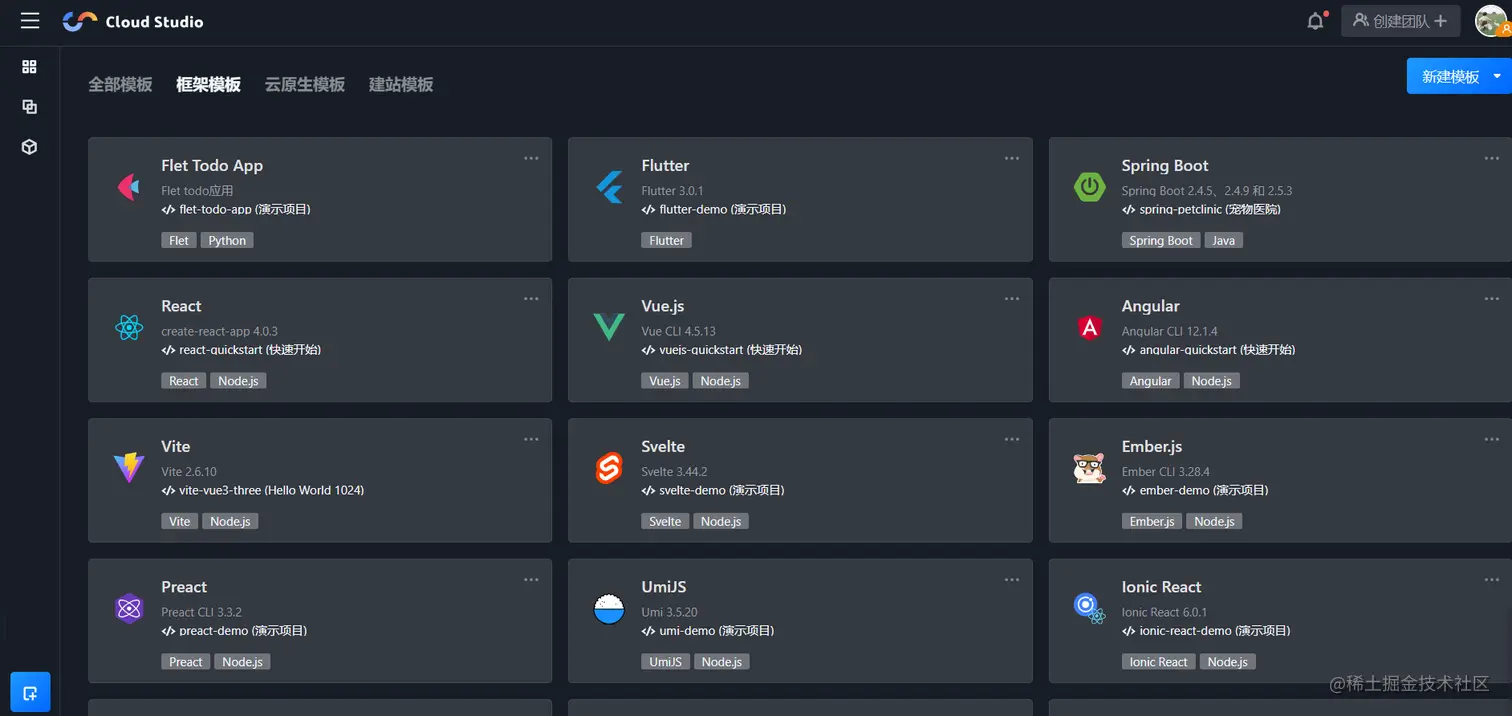Click the React atom logo icon
Viewport: 1512px width, 716px height.
[129, 327]
